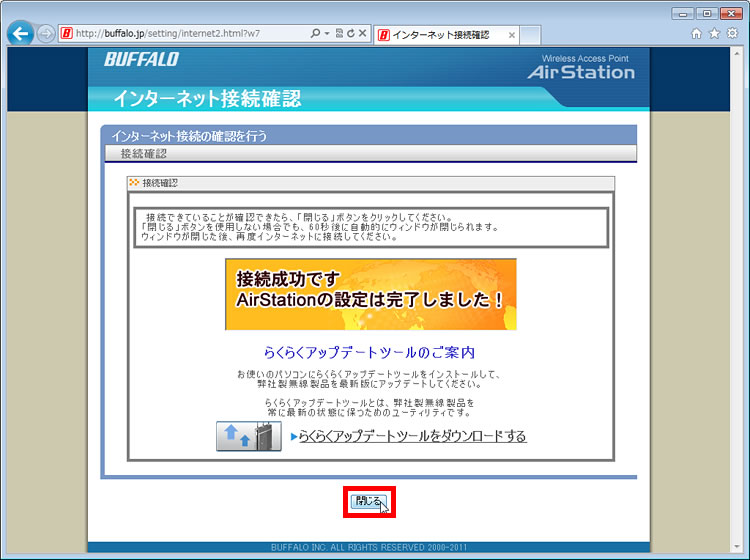Close the browser window

click(731, 13)
